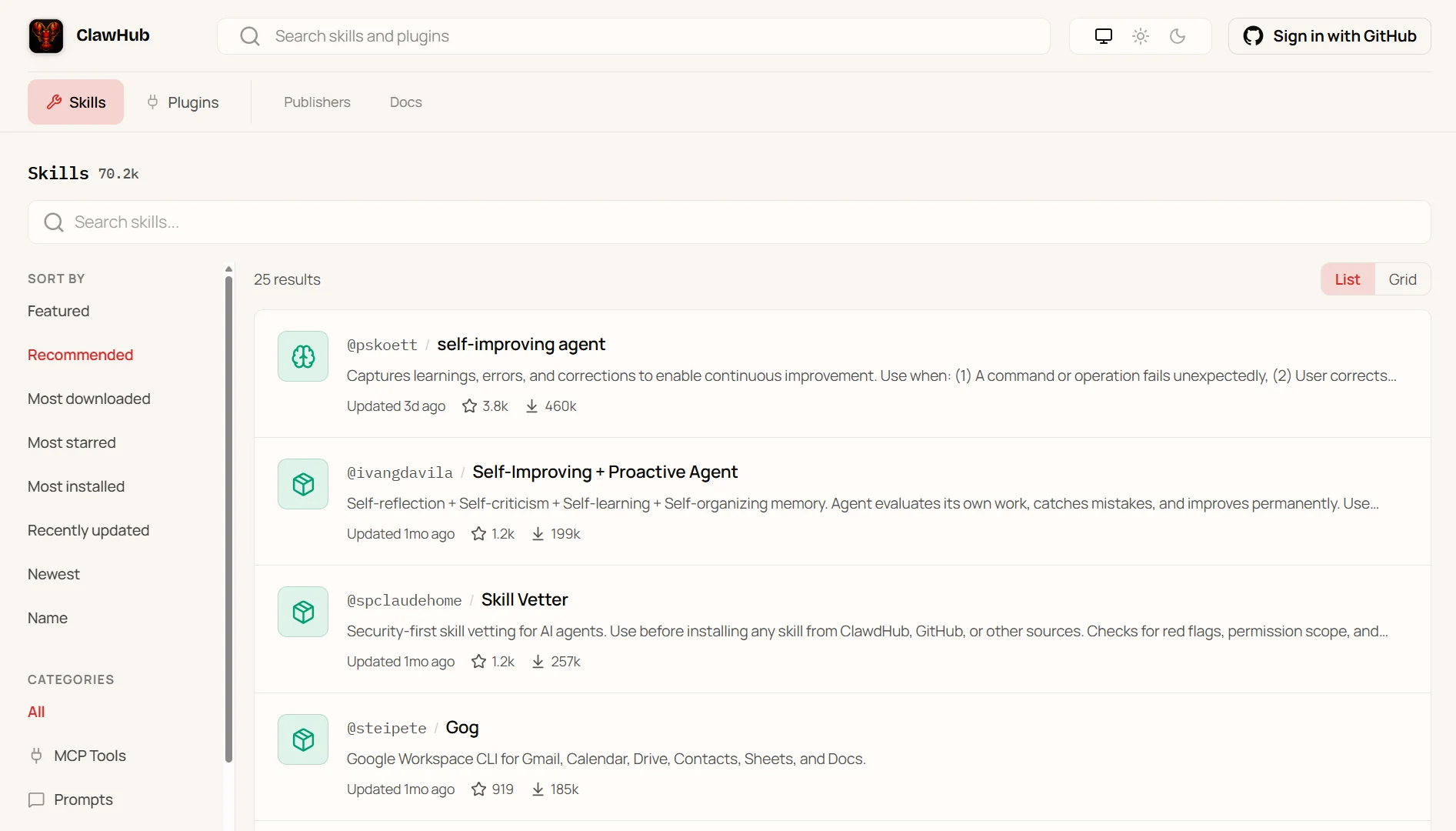The height and width of the screenshot is (831, 1456).
Task: Click the cube icon for Skill Vetter
Action: pyautogui.click(x=303, y=612)
